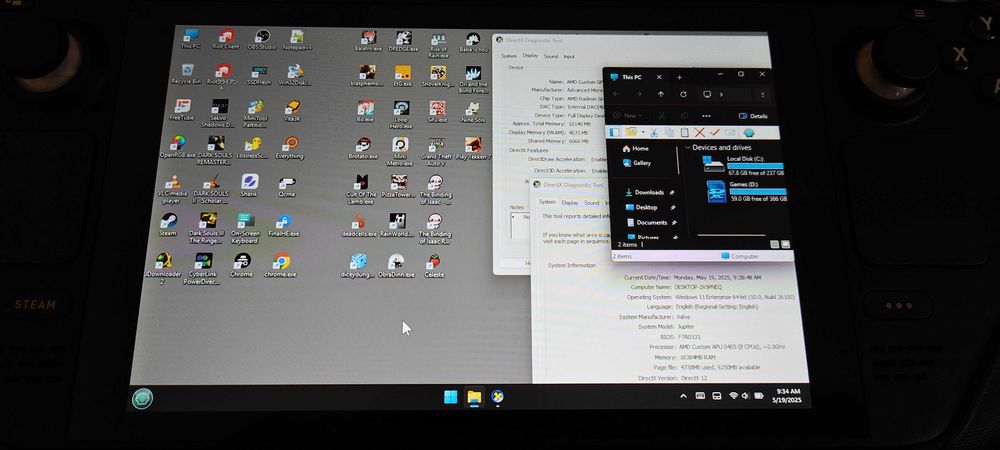The image size is (1000, 450).
Task: Switch Explorer to large icons view button
Action: [x=786, y=244]
